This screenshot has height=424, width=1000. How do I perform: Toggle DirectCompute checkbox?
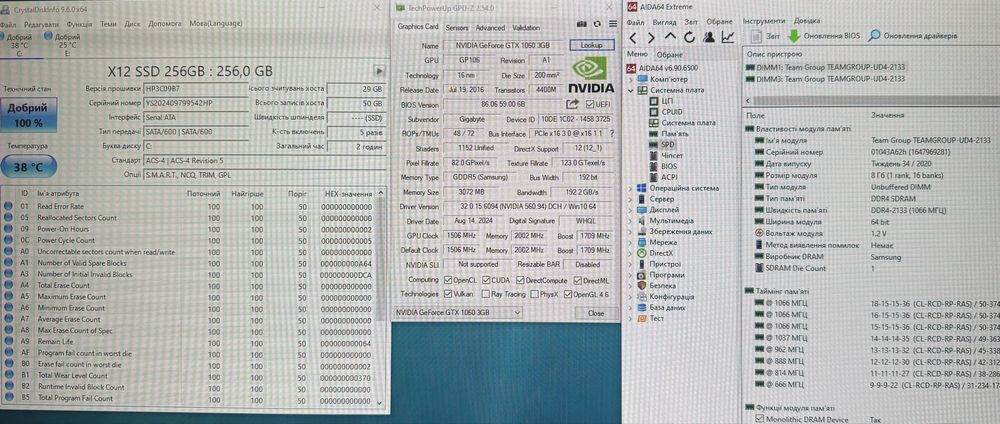tap(520, 280)
